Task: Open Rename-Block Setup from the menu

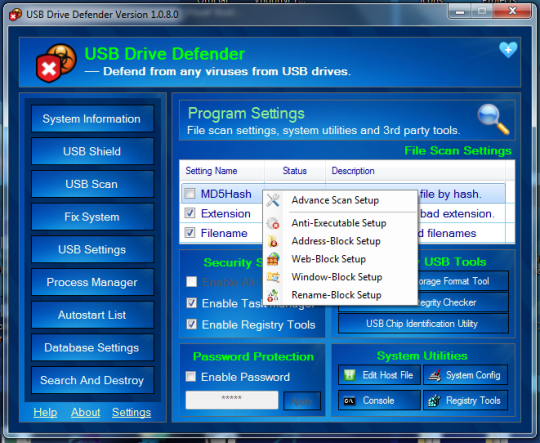Action: [340, 295]
